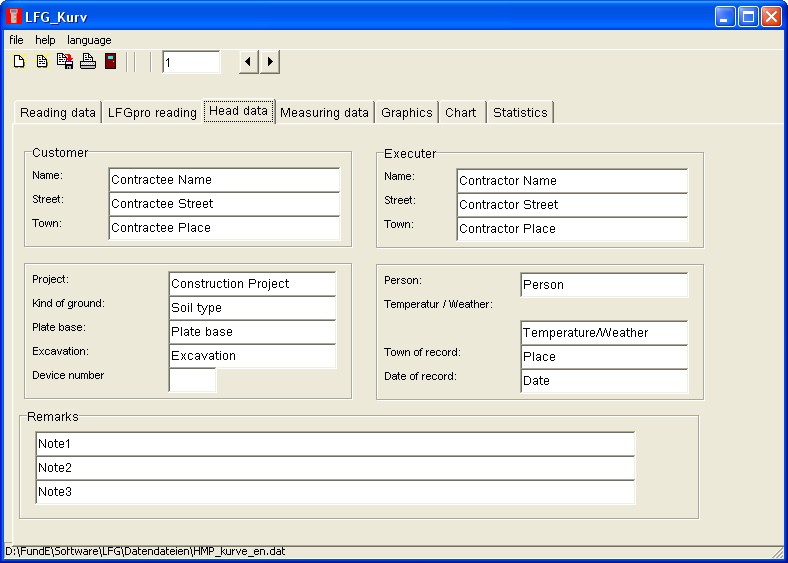Click the Contractor Place field

pos(572,229)
